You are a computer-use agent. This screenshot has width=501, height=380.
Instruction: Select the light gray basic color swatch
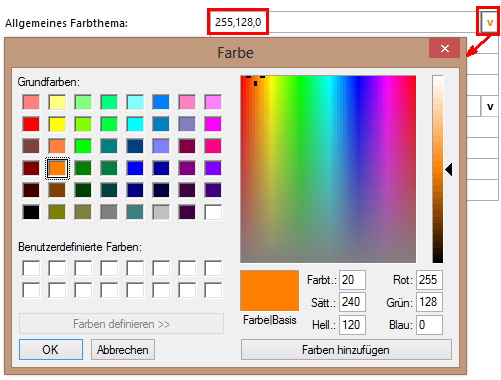pos(161,212)
